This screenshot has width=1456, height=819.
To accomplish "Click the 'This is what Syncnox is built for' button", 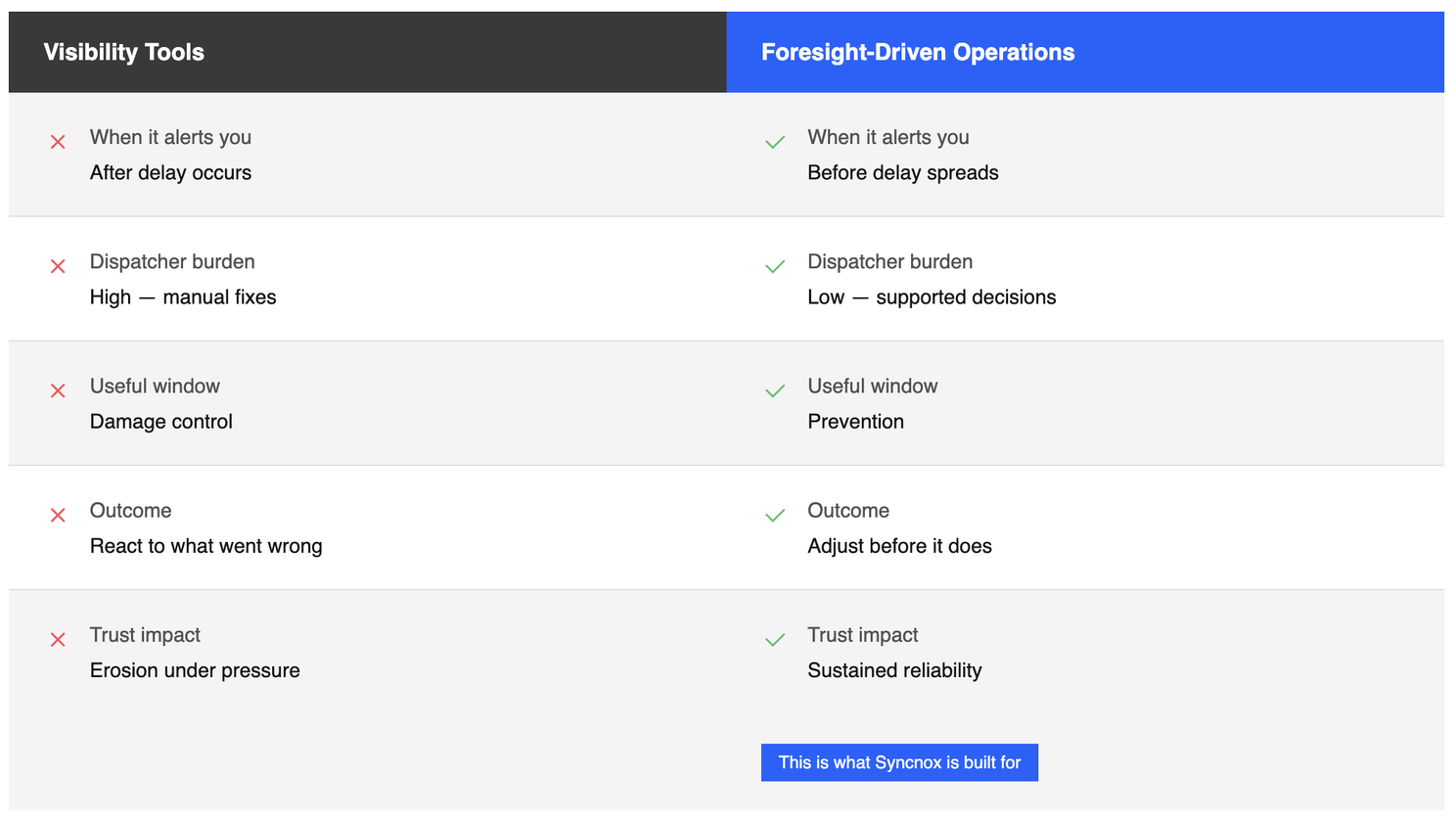I will pos(899,762).
